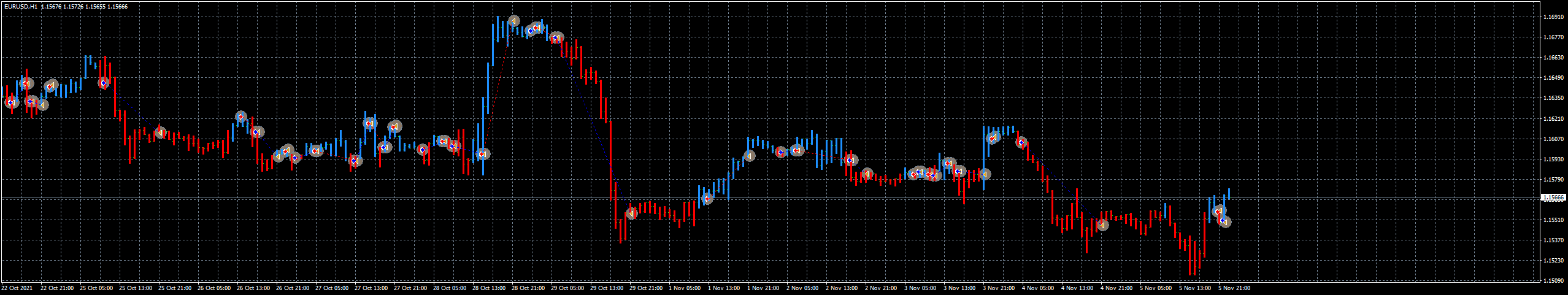The height and width of the screenshot is (295, 1568).
Task: Click the 1.16070 price axis label
Action: point(1552,139)
